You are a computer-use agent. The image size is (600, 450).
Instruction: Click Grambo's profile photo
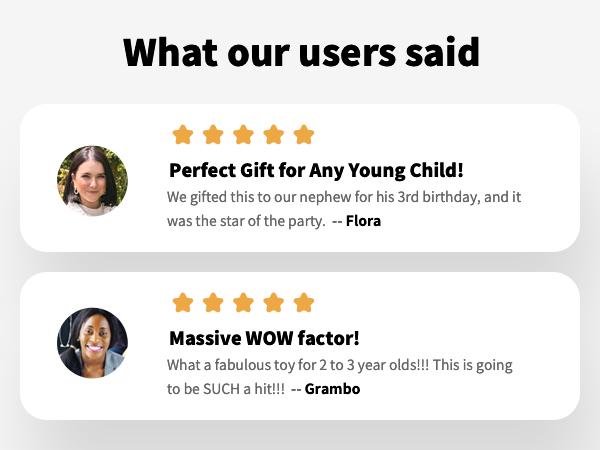click(92, 343)
